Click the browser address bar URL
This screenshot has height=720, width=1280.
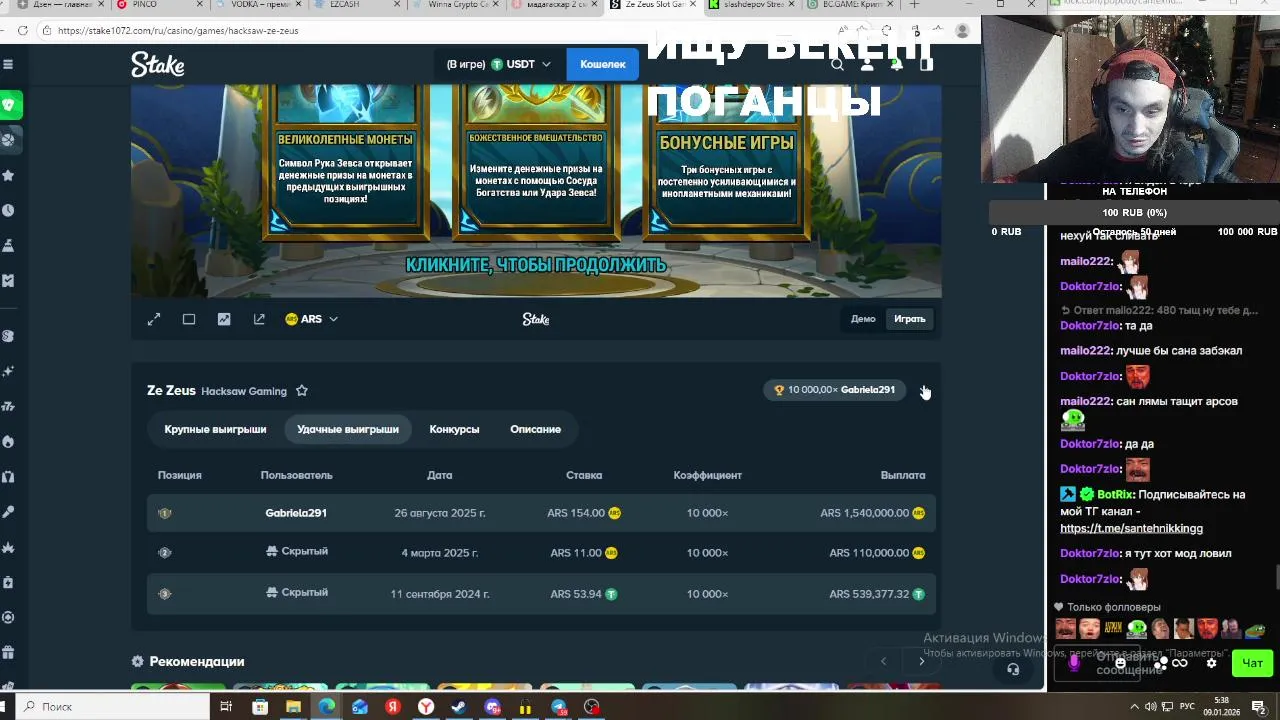click(x=178, y=30)
